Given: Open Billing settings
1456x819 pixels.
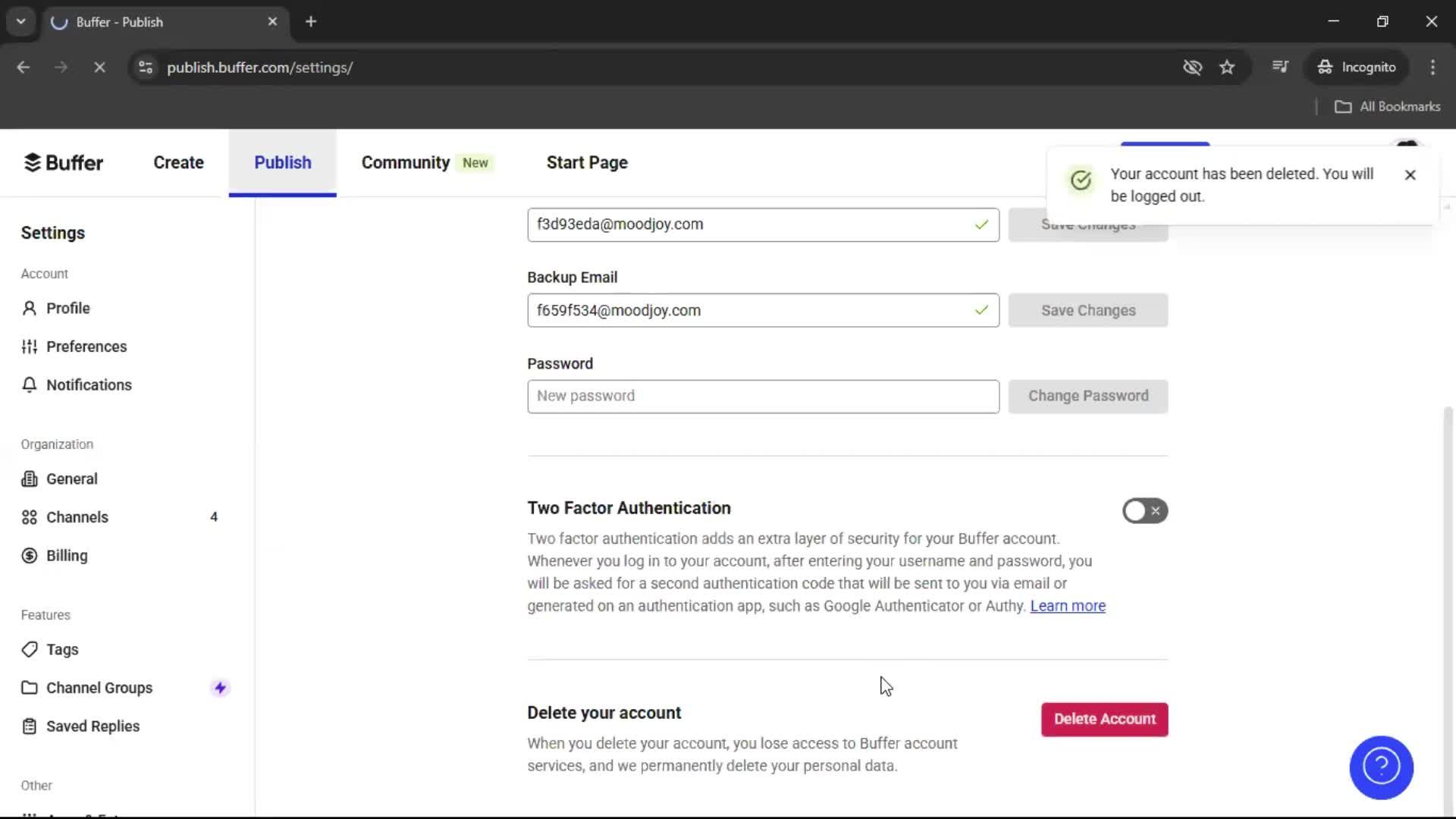Looking at the screenshot, I should [66, 556].
